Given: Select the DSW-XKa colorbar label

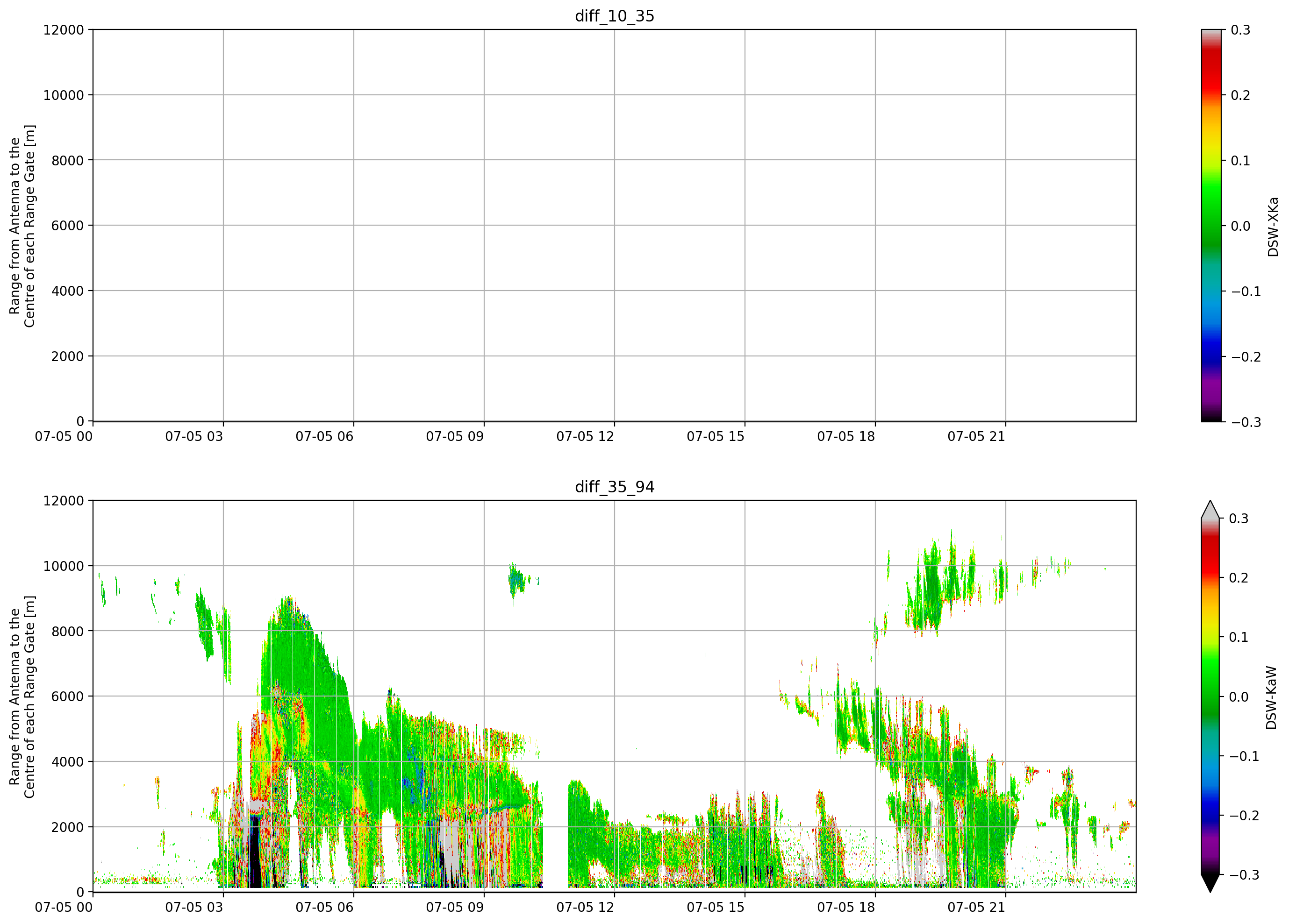Looking at the screenshot, I should tap(1273, 227).
